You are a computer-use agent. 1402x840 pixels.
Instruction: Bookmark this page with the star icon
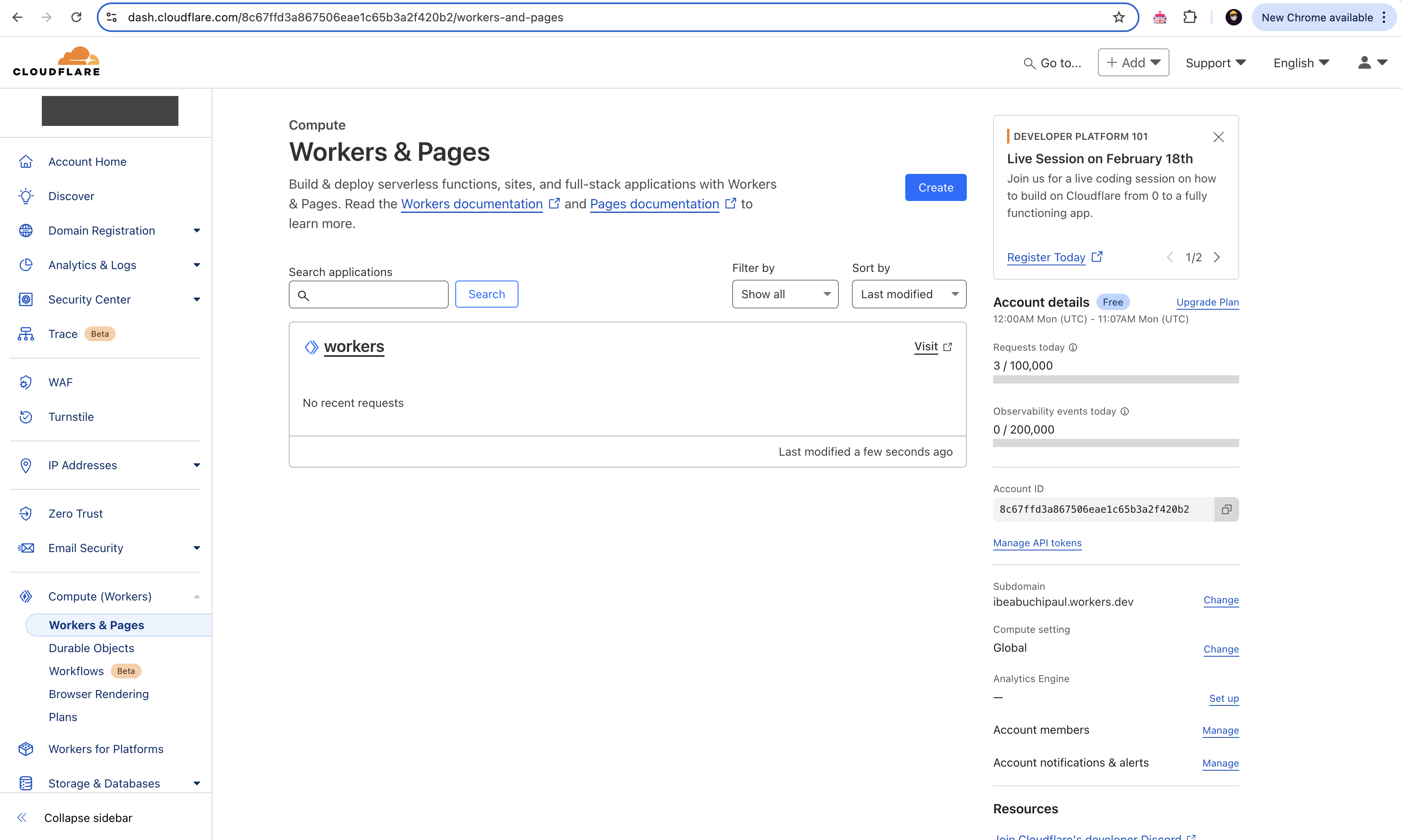click(1119, 17)
